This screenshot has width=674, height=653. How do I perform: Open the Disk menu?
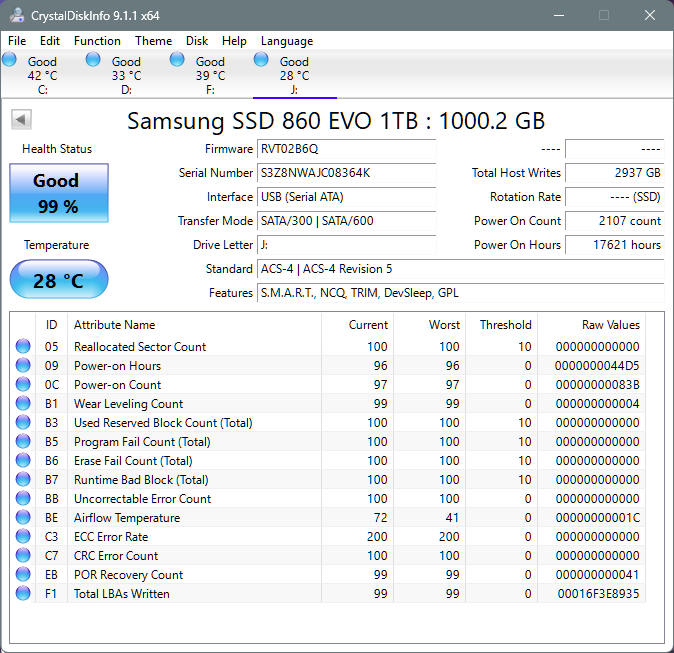[197, 41]
